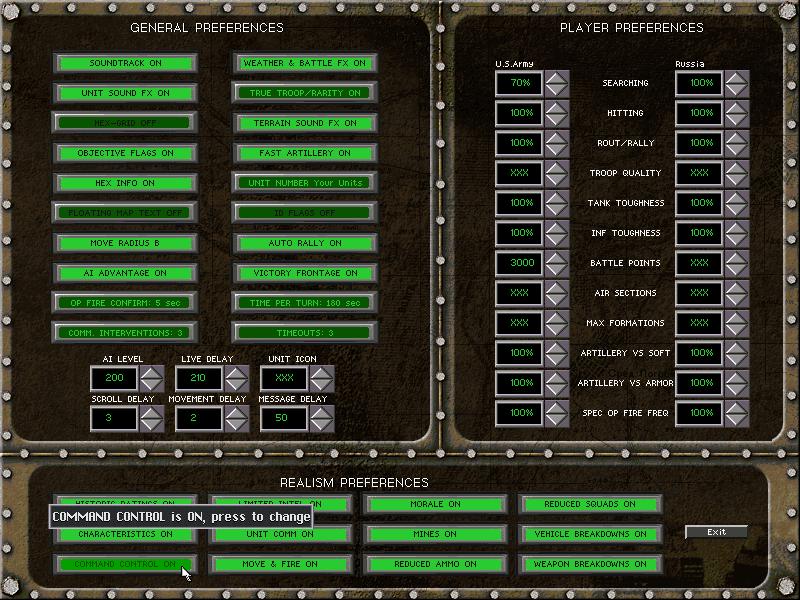
Task: Increase Russia Max Formations up arrow
Action: pyautogui.click(x=737, y=318)
